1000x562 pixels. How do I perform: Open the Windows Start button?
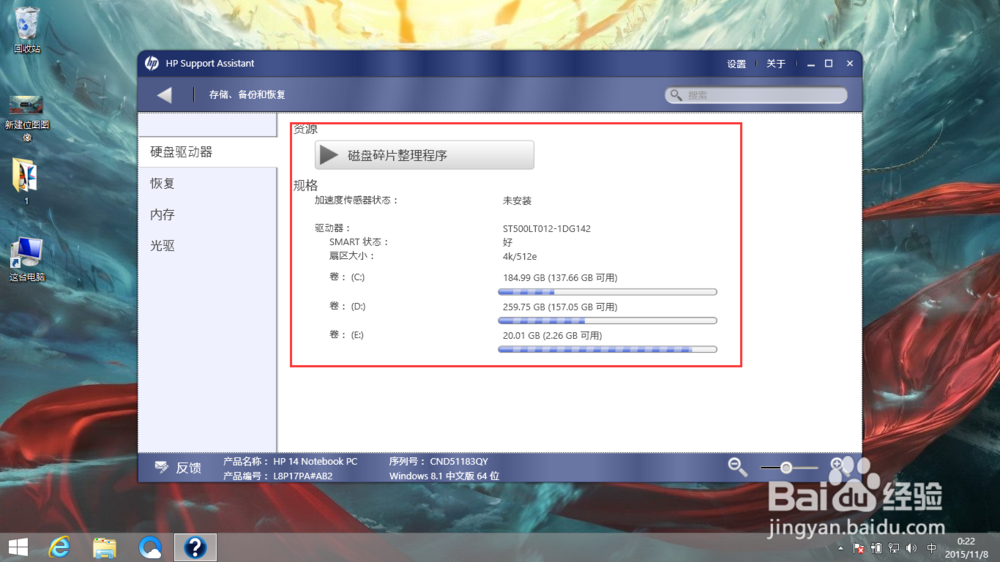[x=18, y=547]
